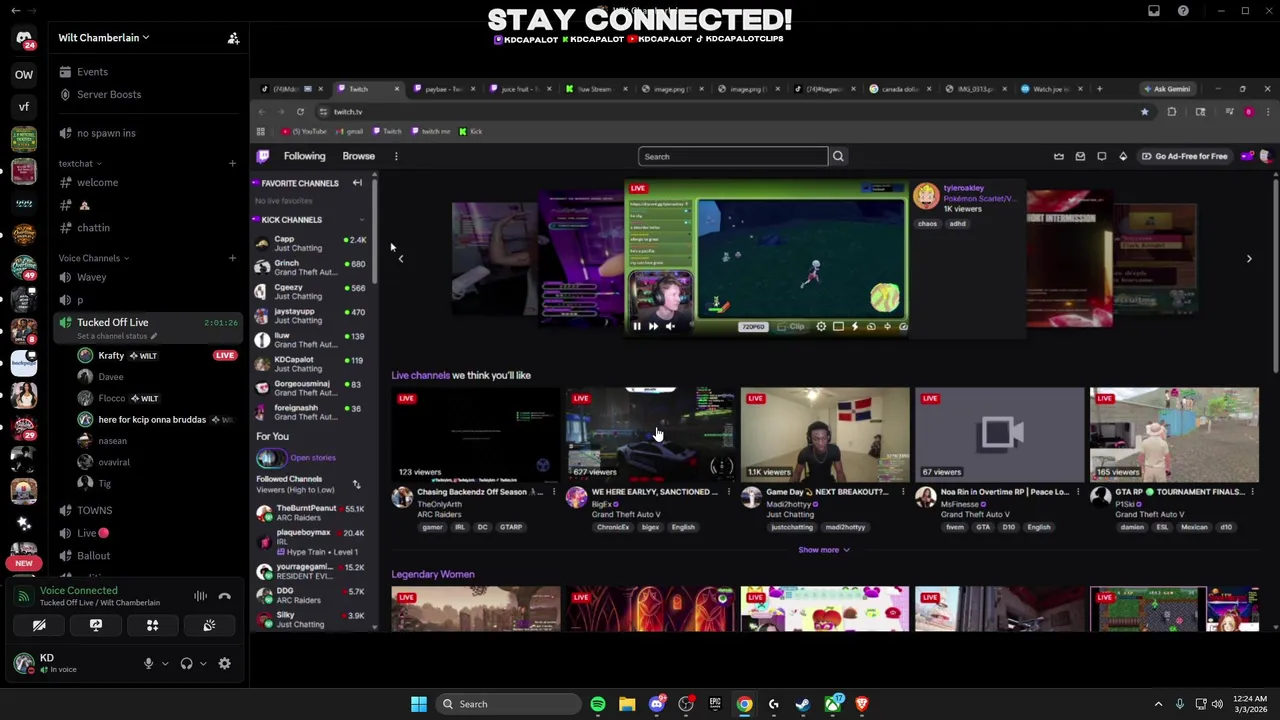Mute Discord microphone
1280x720 pixels.
[148, 664]
